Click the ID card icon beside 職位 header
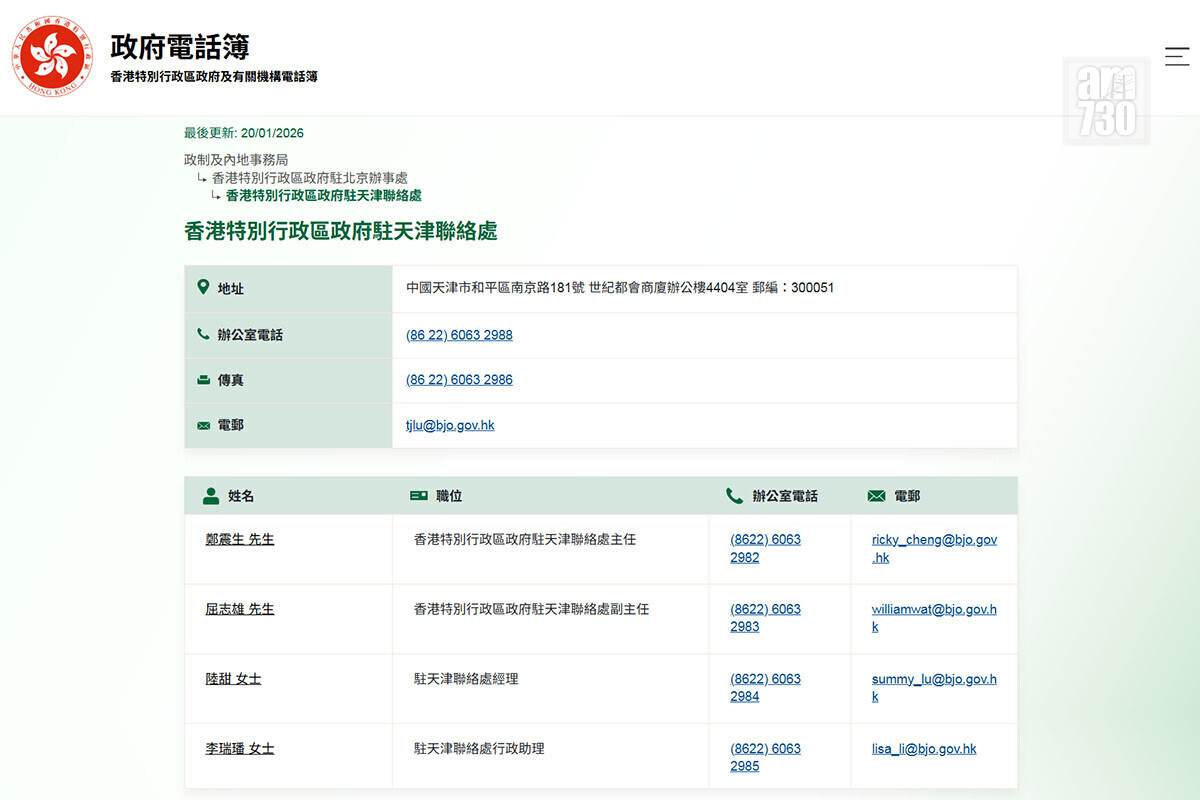The width and height of the screenshot is (1200, 800). coord(418,496)
